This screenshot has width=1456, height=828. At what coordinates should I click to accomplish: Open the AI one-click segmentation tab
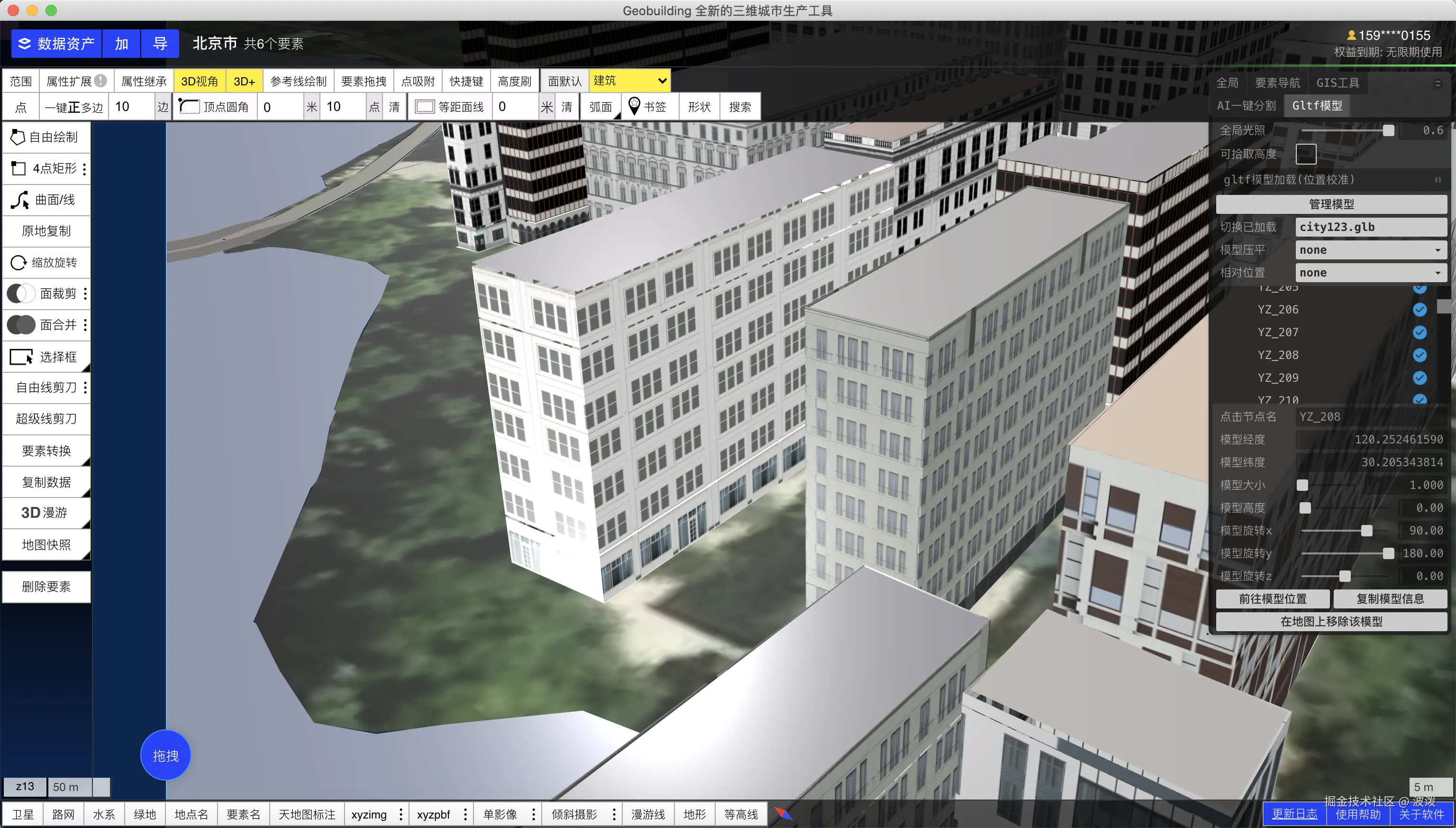[1246, 106]
